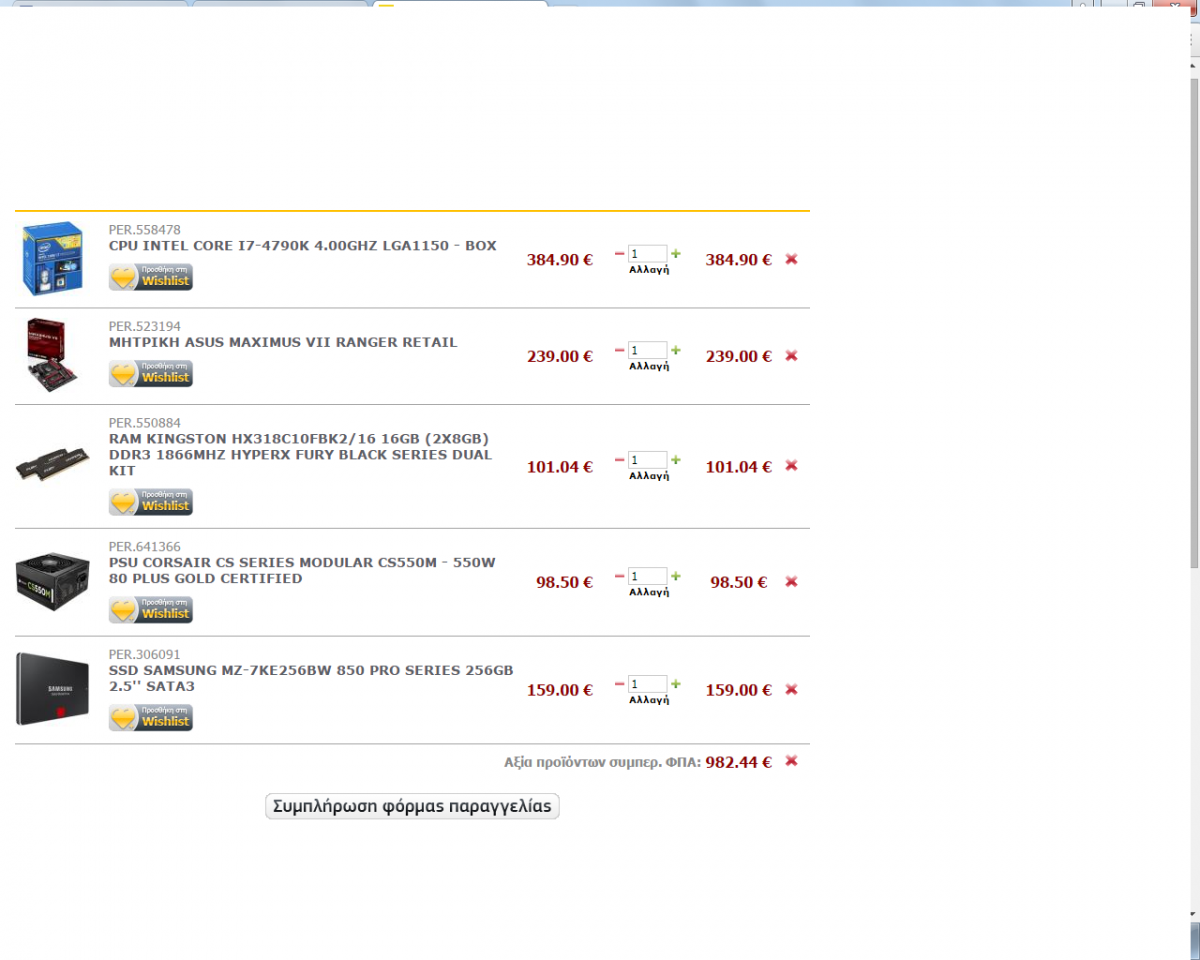This screenshot has width=1200, height=960.
Task: Select product code PER.558478
Action: point(145,230)
